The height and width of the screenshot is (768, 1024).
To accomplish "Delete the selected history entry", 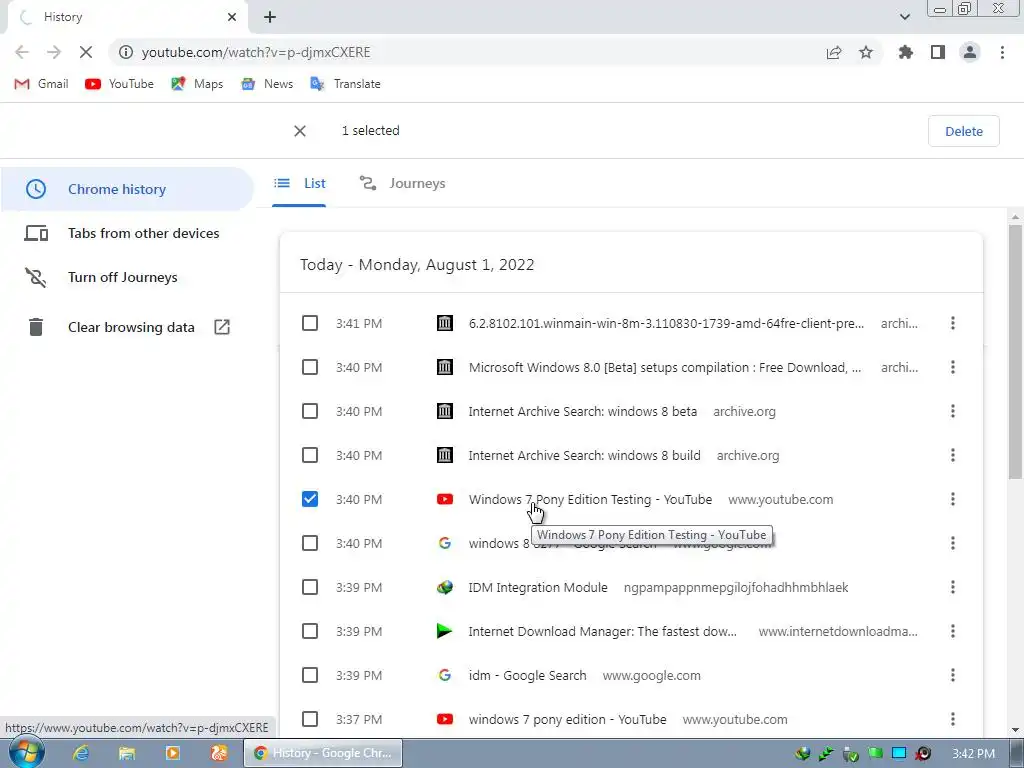I will click(963, 131).
